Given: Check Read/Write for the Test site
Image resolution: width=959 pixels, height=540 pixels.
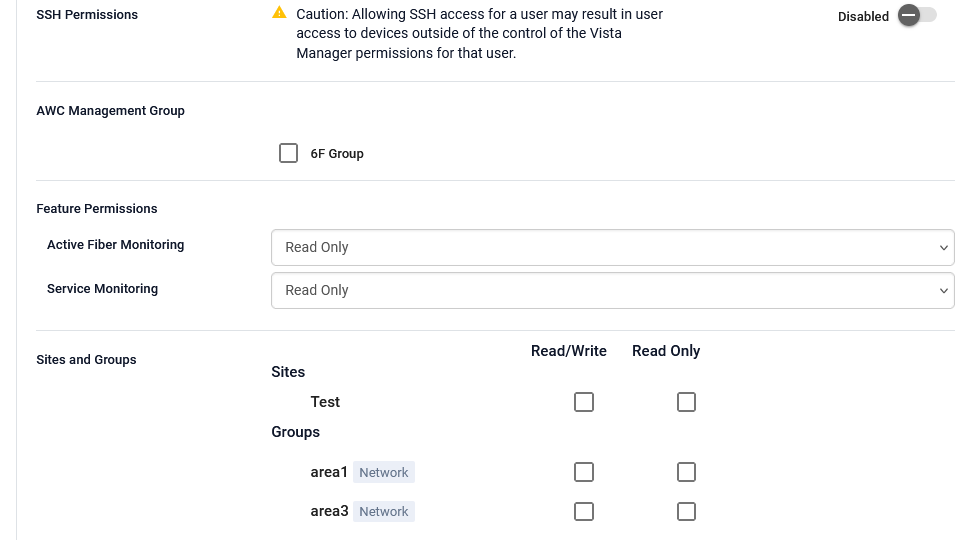Looking at the screenshot, I should tap(584, 402).
